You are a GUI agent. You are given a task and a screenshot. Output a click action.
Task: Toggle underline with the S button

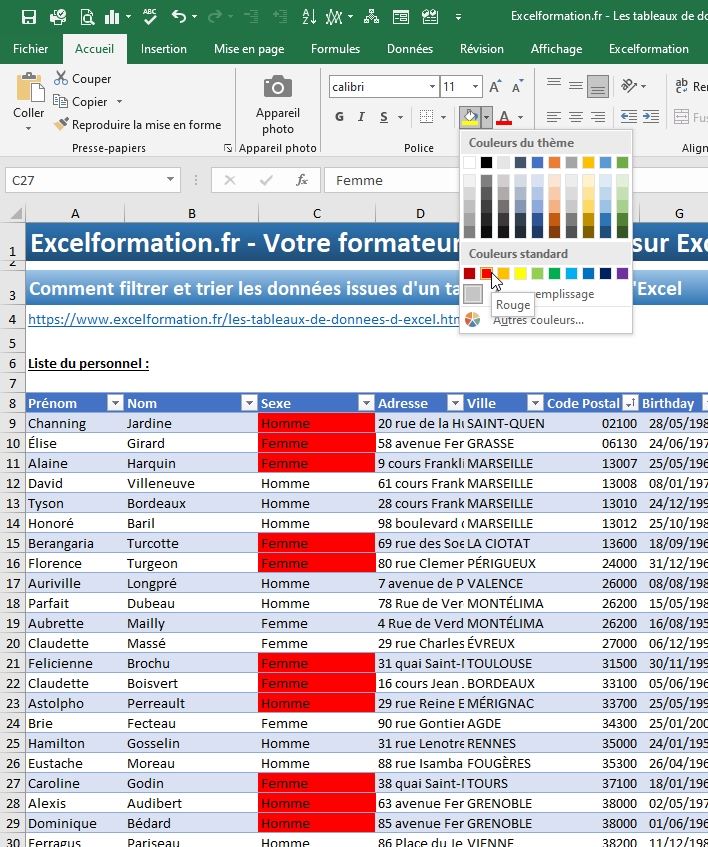[384, 117]
